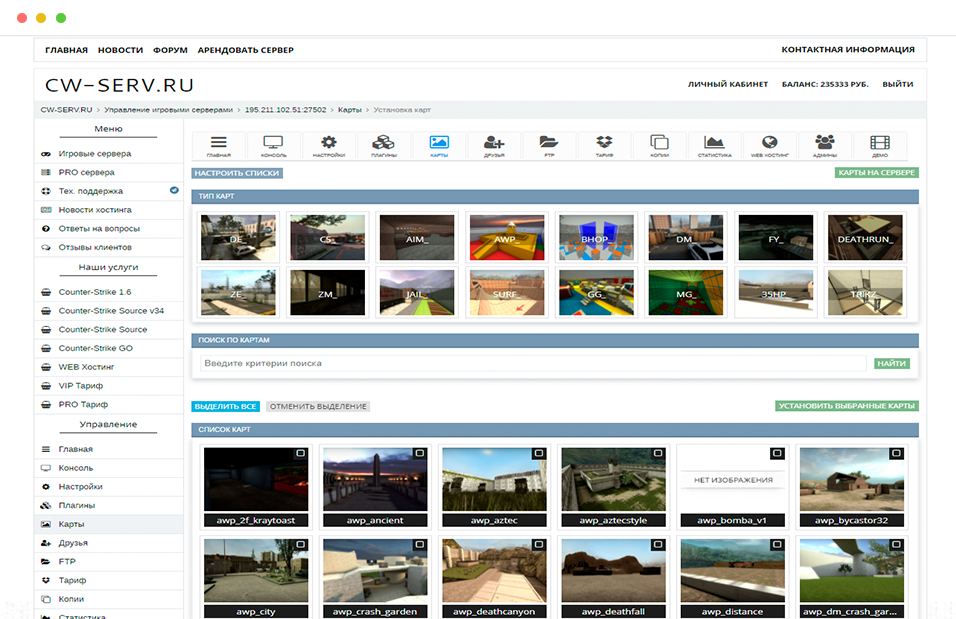Click the Web Хостинг globe icon
956x619 pixels.
click(769, 143)
